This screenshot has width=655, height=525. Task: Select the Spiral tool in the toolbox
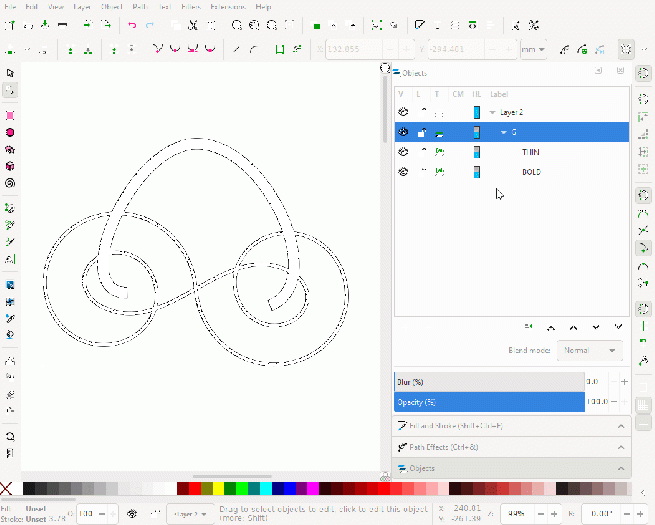click(10, 183)
